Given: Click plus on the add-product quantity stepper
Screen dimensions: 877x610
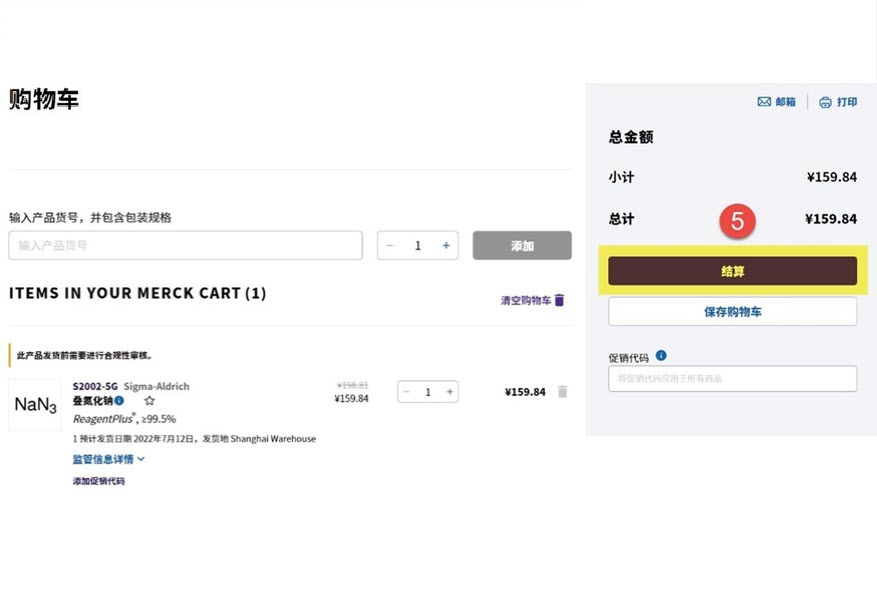Looking at the screenshot, I should tap(446, 245).
